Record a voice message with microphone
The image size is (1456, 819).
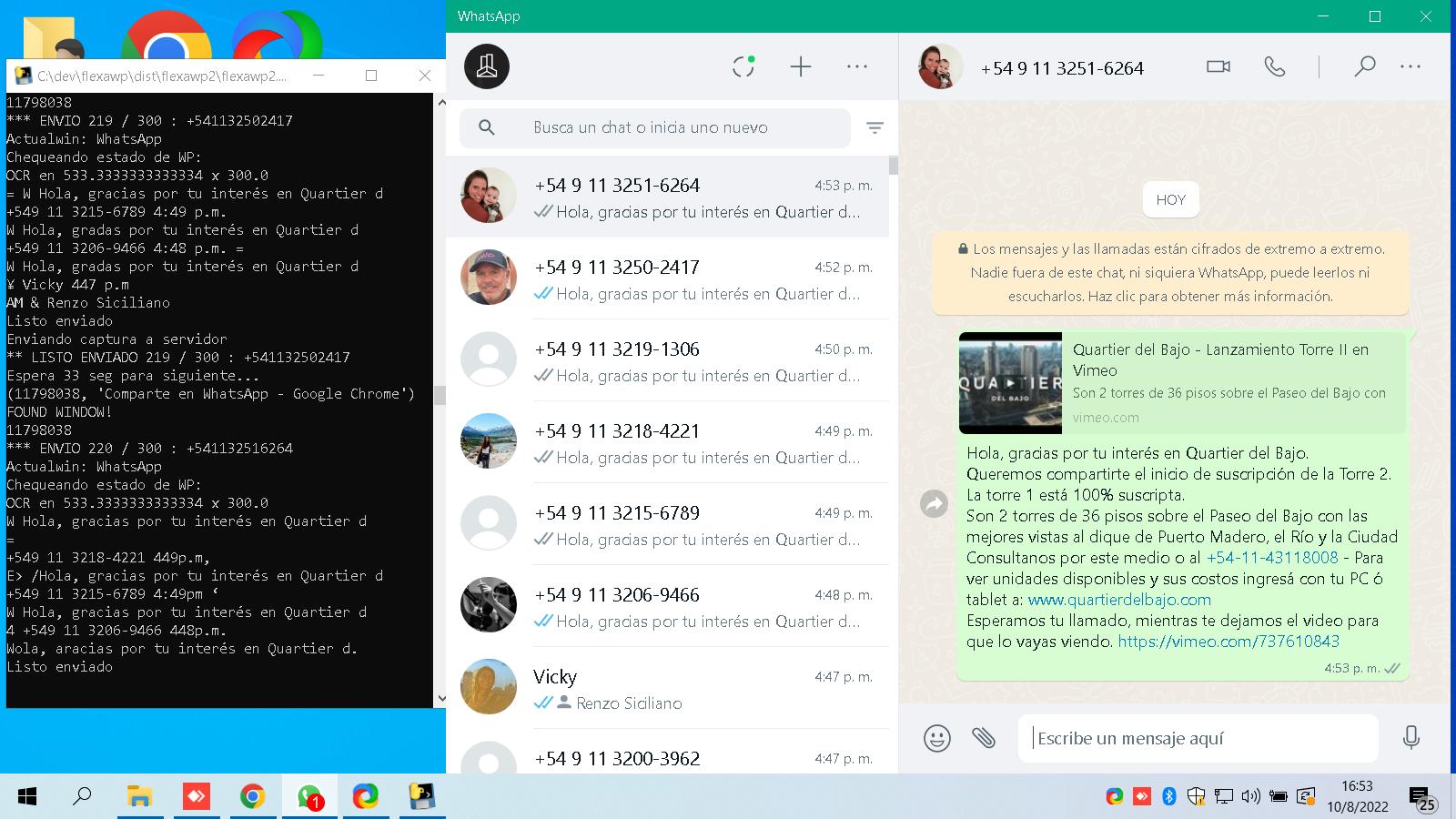pyautogui.click(x=1411, y=738)
